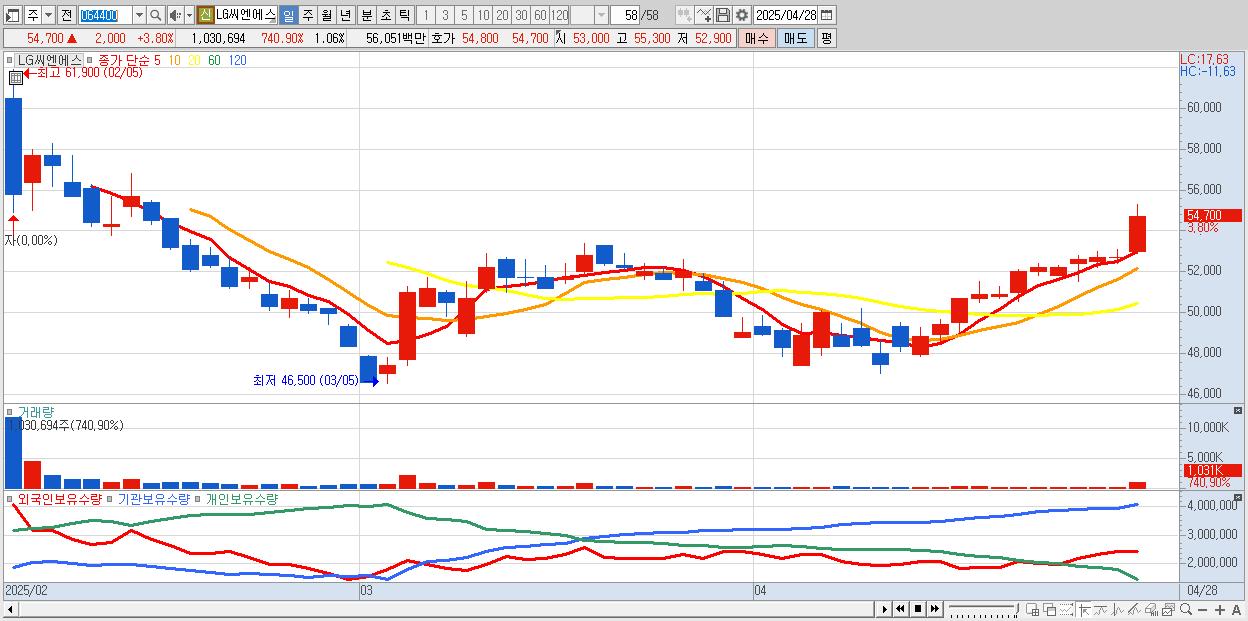Click the play button in bottom toolbar

coord(885,609)
